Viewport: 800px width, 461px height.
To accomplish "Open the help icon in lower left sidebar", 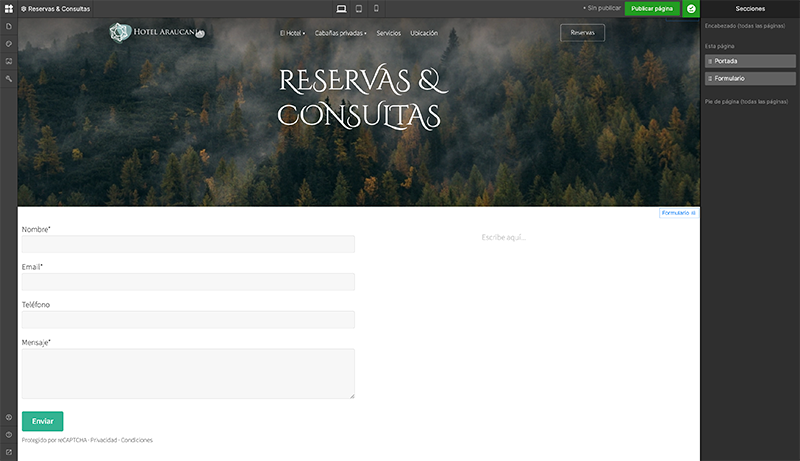I will coord(9,434).
